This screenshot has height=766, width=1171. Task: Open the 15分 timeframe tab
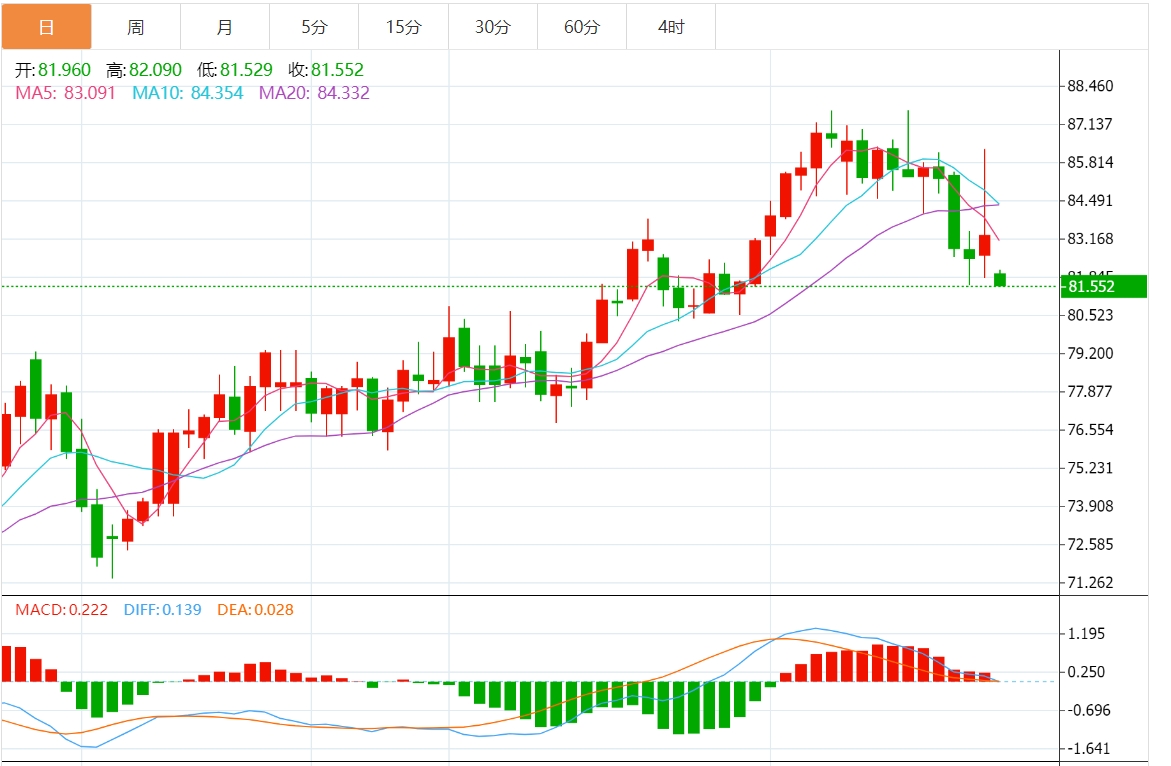403,27
